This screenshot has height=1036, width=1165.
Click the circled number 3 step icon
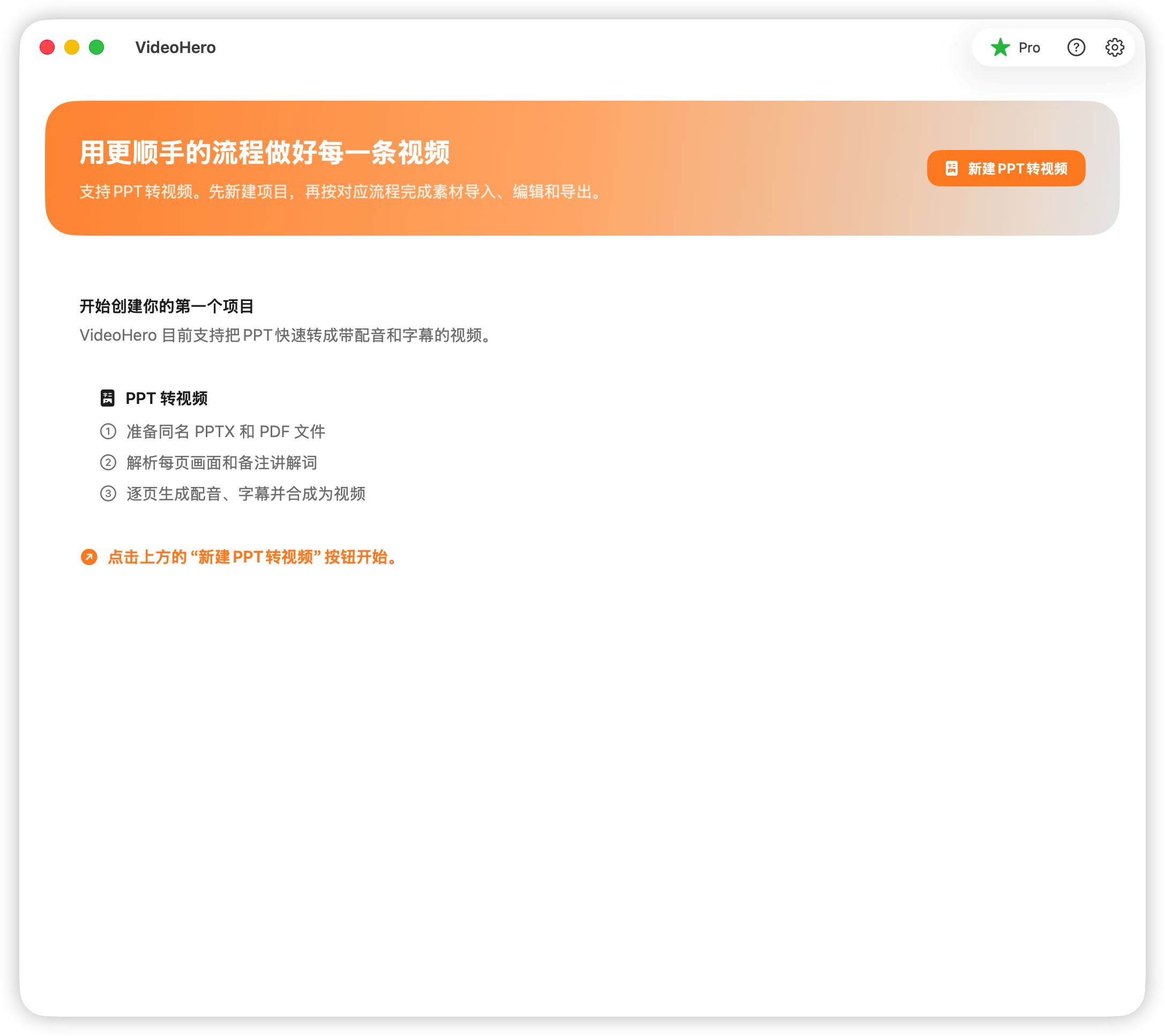coord(108,493)
